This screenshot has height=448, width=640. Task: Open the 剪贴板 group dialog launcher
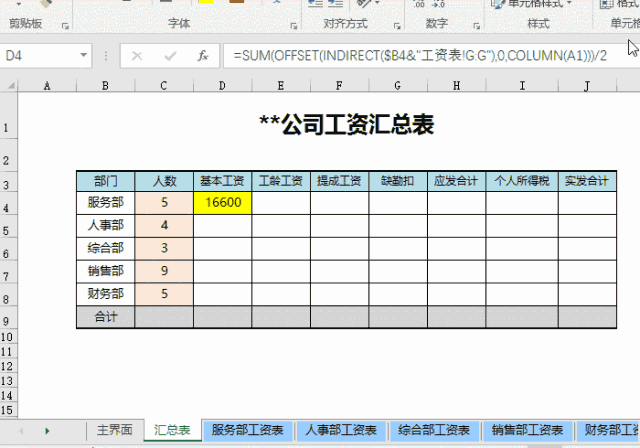(65, 26)
